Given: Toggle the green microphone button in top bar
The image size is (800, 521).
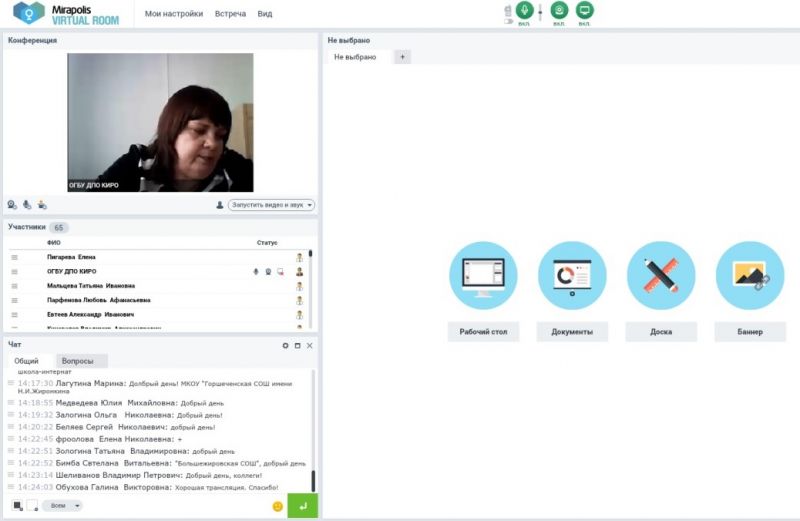Looking at the screenshot, I should [x=524, y=10].
